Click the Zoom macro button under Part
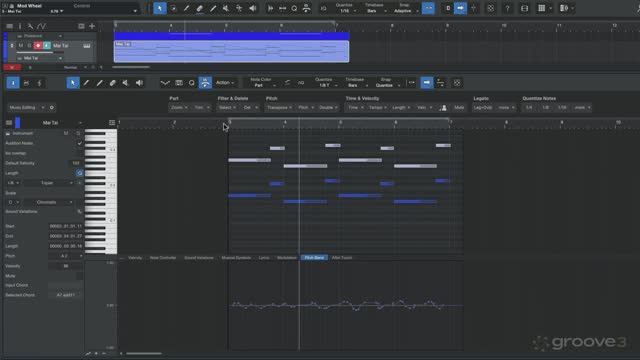Screen dimensions: 640x360 coord(179,108)
